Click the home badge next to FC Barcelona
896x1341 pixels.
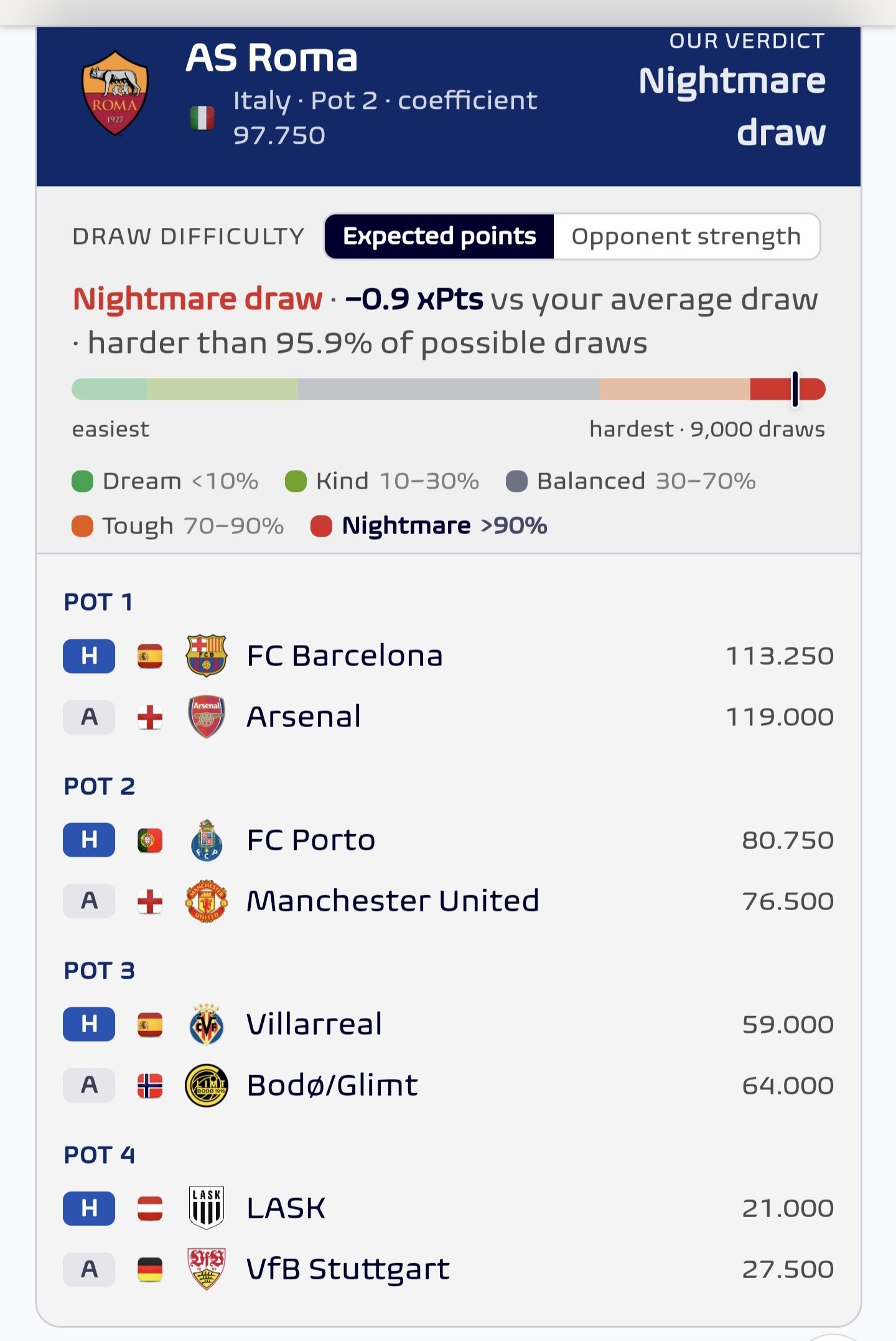coord(89,656)
